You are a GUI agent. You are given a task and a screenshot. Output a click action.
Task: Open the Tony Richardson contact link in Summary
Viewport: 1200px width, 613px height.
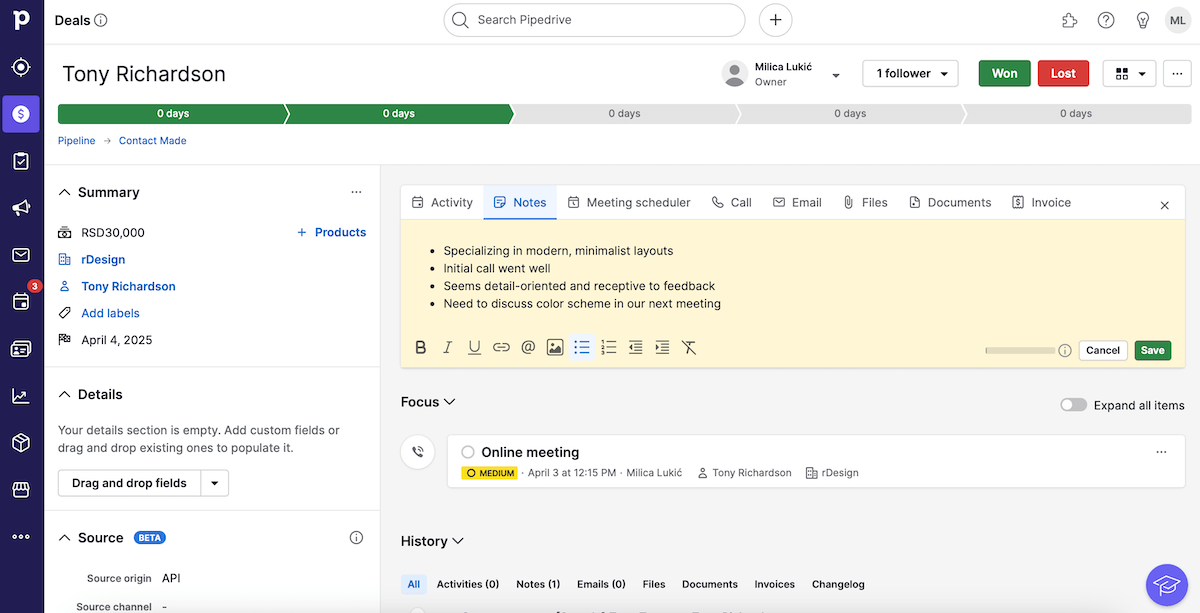pos(128,286)
